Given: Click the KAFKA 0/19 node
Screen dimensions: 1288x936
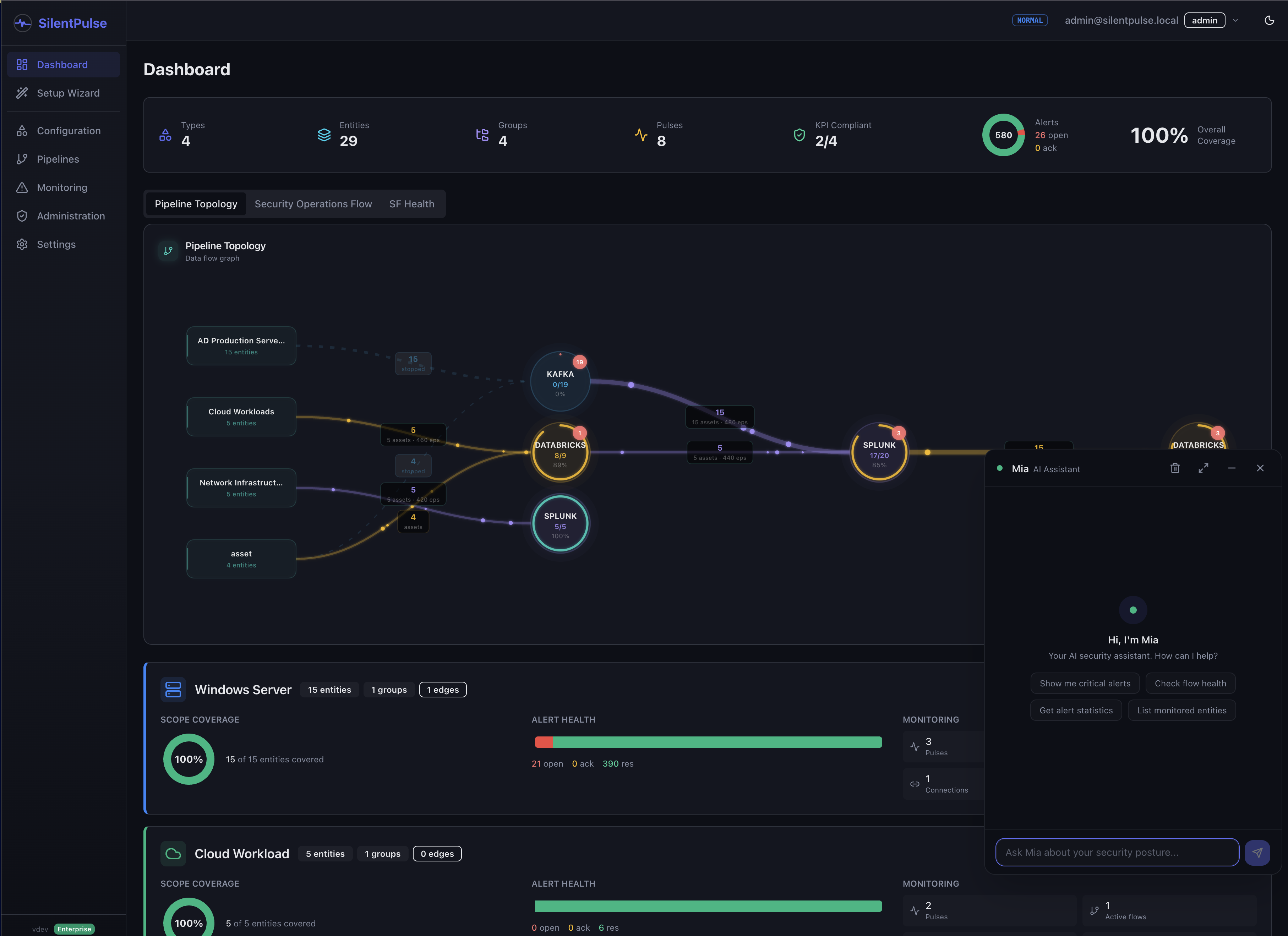Looking at the screenshot, I should (x=560, y=381).
